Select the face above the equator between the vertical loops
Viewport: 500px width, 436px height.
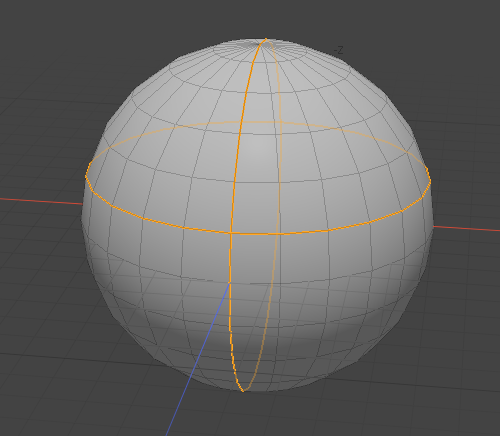point(256,207)
